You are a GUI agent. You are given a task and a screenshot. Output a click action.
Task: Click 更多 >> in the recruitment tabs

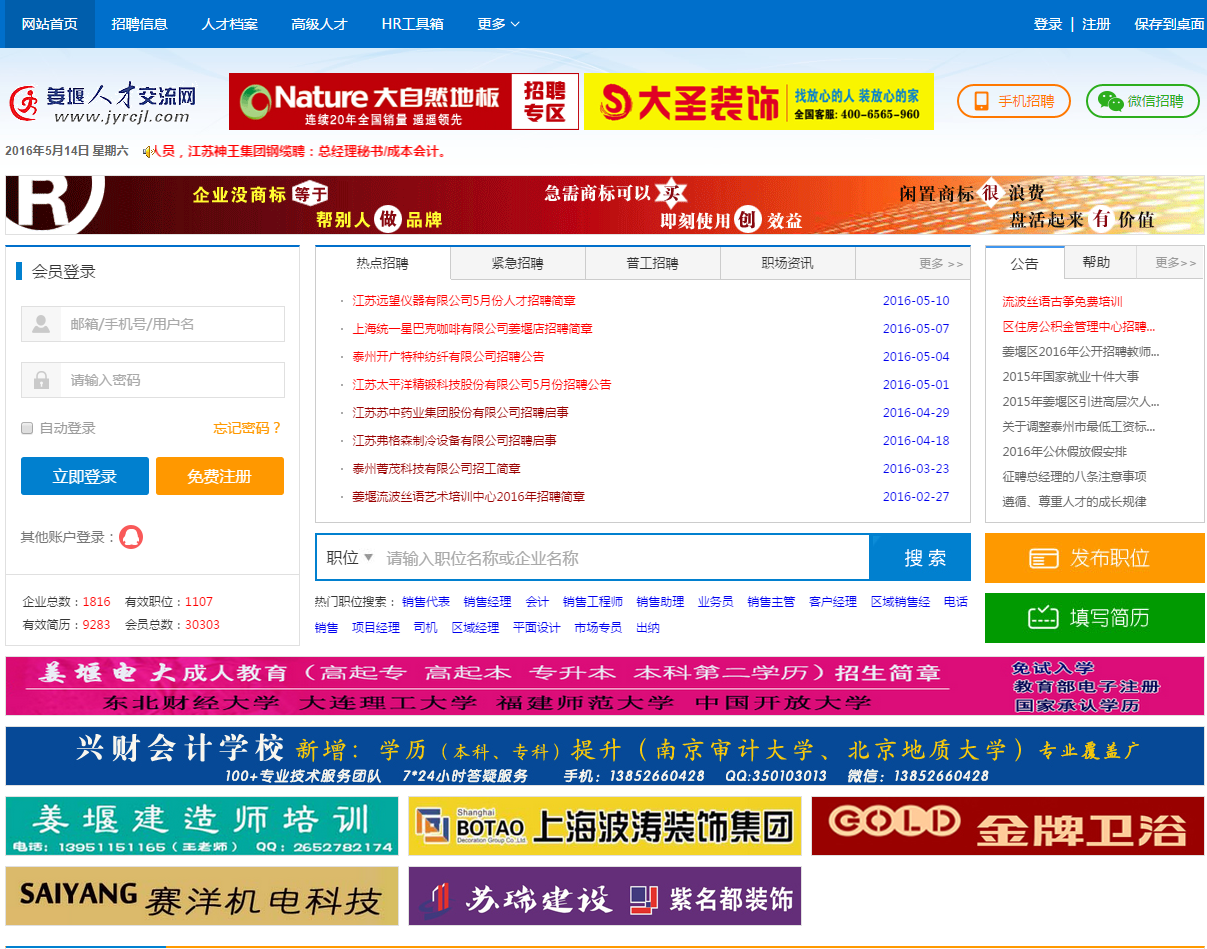tap(941, 264)
